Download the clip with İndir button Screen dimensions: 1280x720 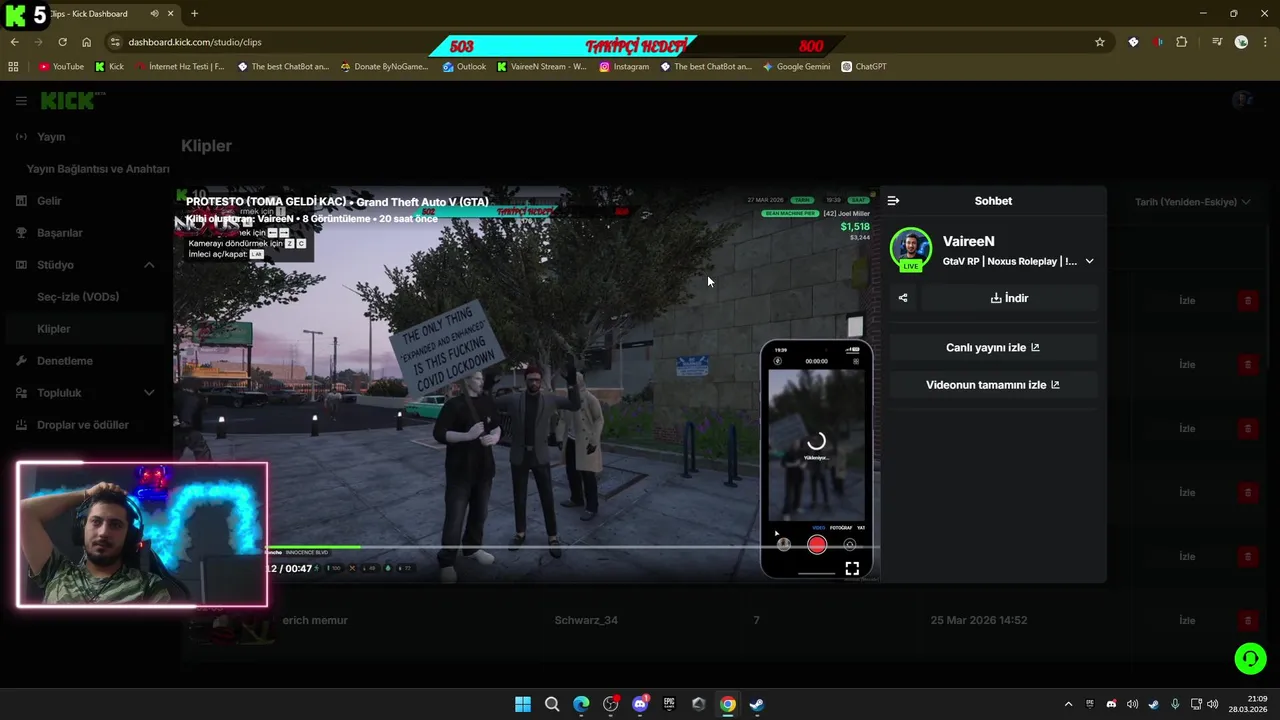(1010, 298)
